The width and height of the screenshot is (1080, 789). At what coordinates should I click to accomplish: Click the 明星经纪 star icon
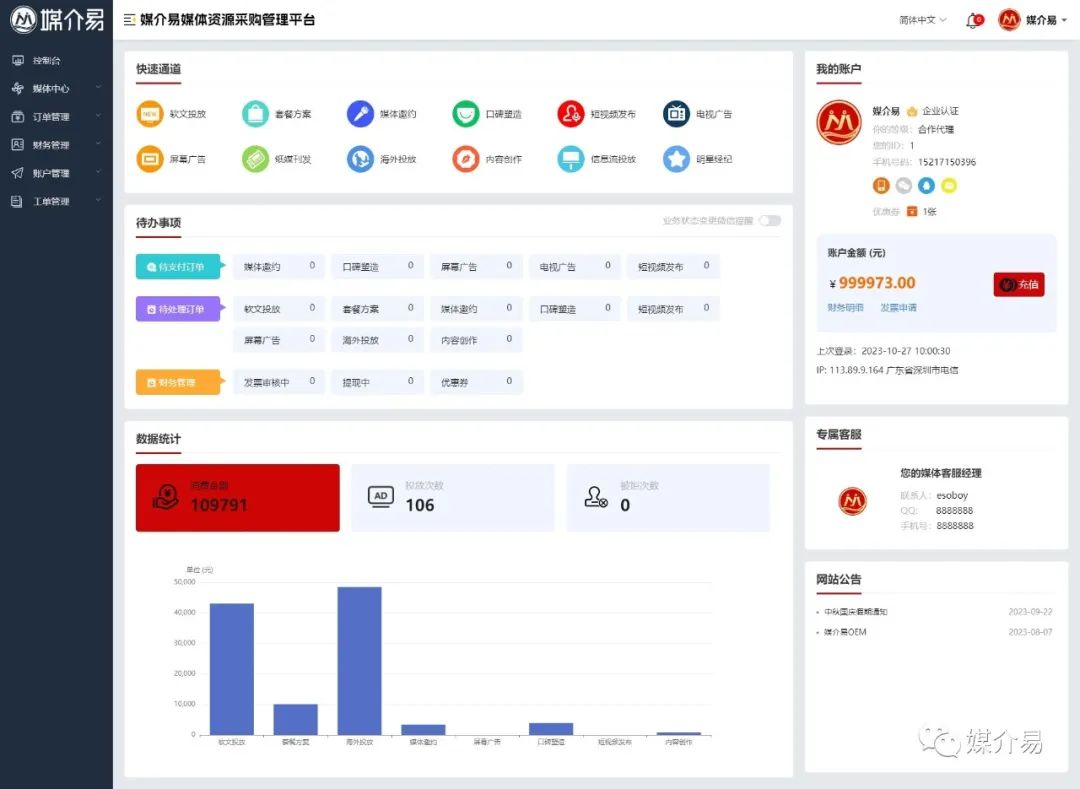click(x=677, y=159)
